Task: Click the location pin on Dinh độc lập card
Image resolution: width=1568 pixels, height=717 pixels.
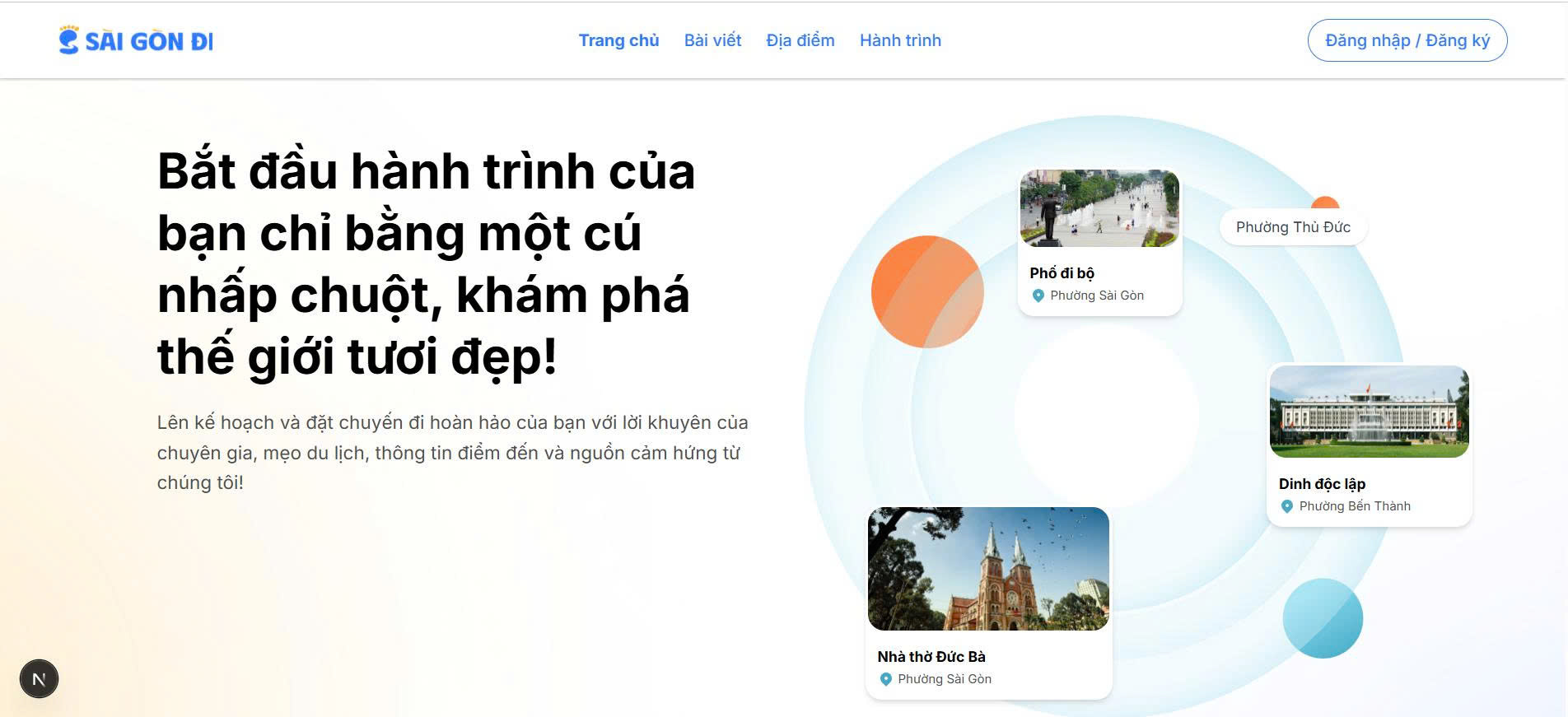Action: [1287, 506]
